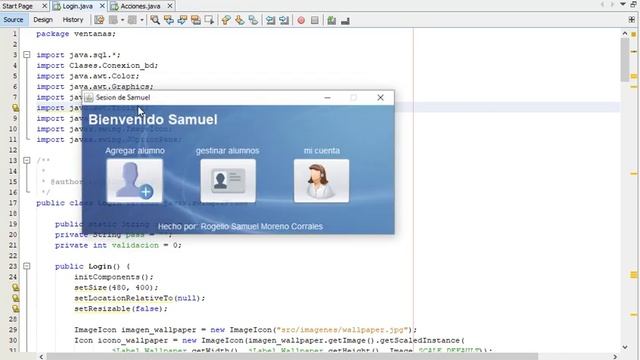Click the Toggle Bookmark icon
This screenshot has width=640, height=360.
(253, 20)
